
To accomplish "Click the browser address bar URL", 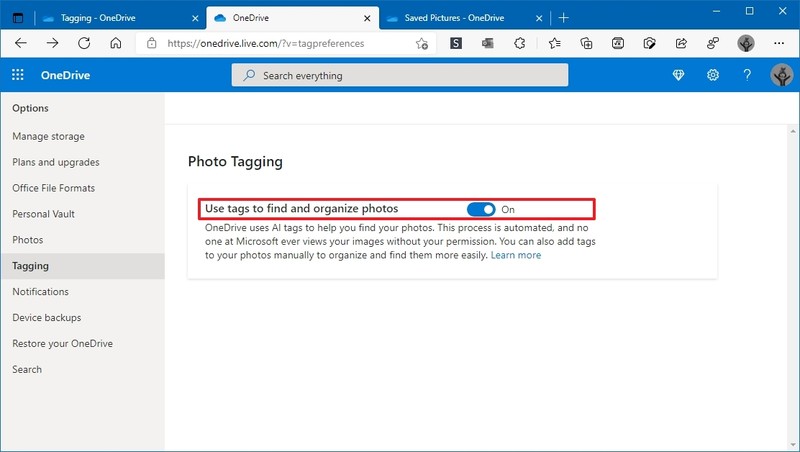I will [x=265, y=43].
